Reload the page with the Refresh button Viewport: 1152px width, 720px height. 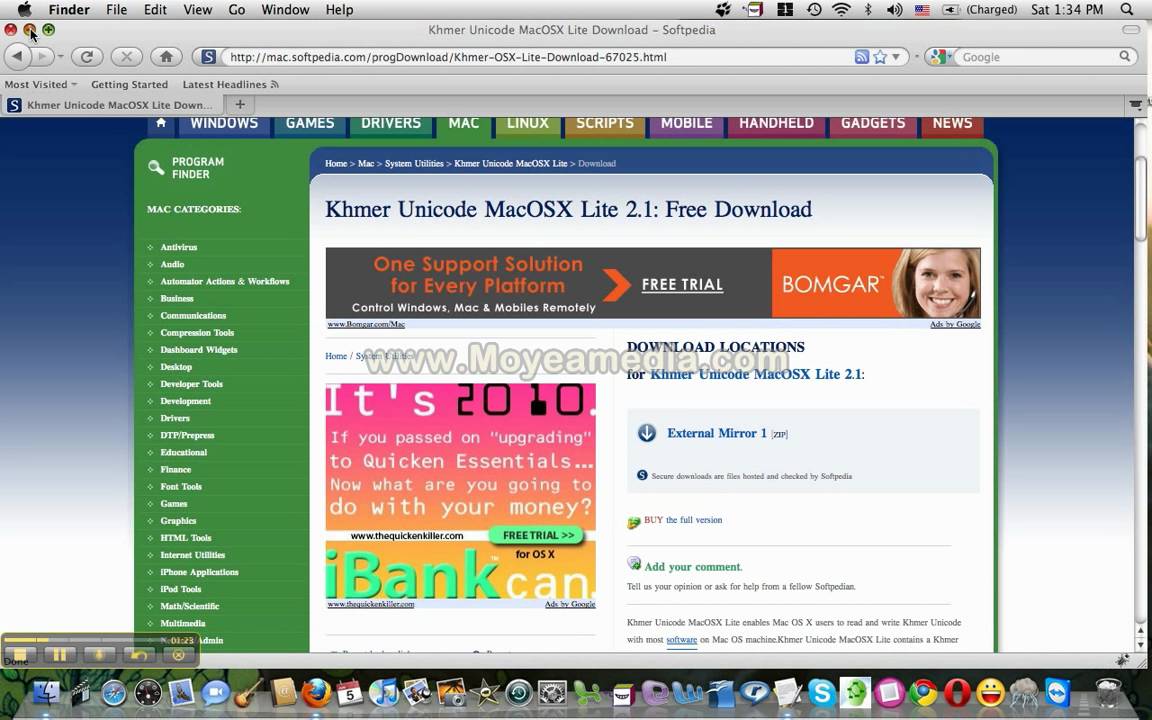87,57
